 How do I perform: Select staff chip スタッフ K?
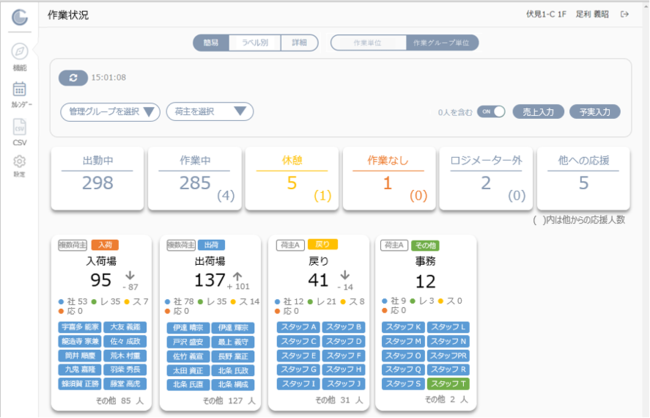403,327
